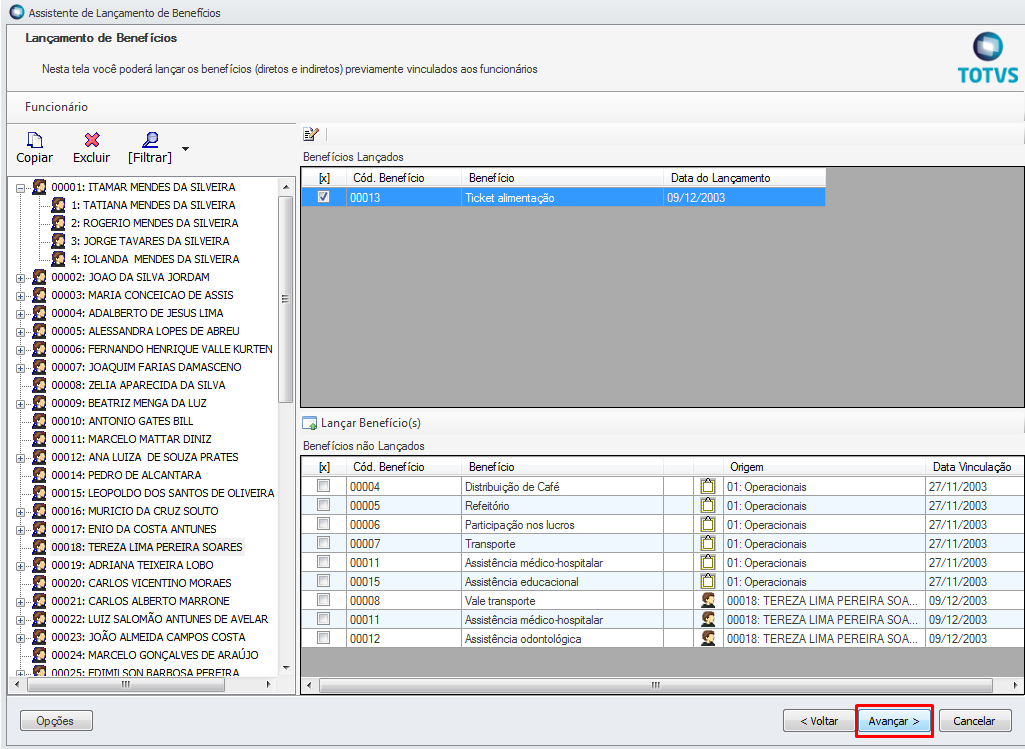The height and width of the screenshot is (749, 1025).
Task: Click origin icon on Distribuição de Café row
Action: [707, 486]
